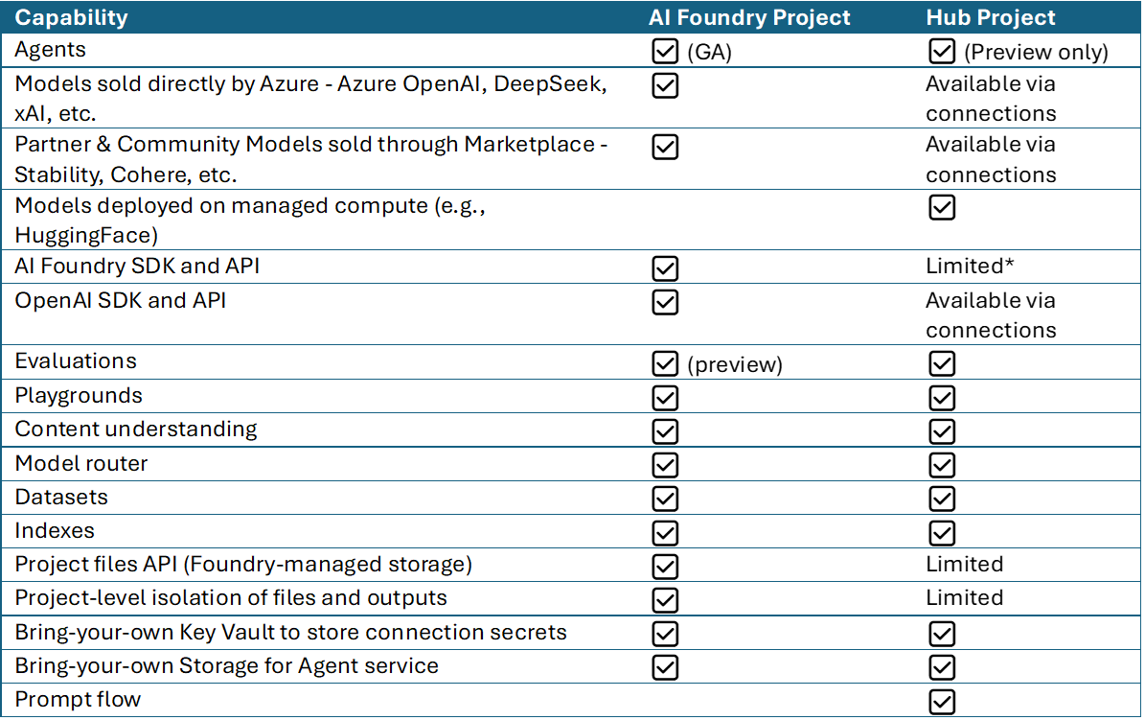Click Project-level isolation of files and outputs label

(x=231, y=598)
